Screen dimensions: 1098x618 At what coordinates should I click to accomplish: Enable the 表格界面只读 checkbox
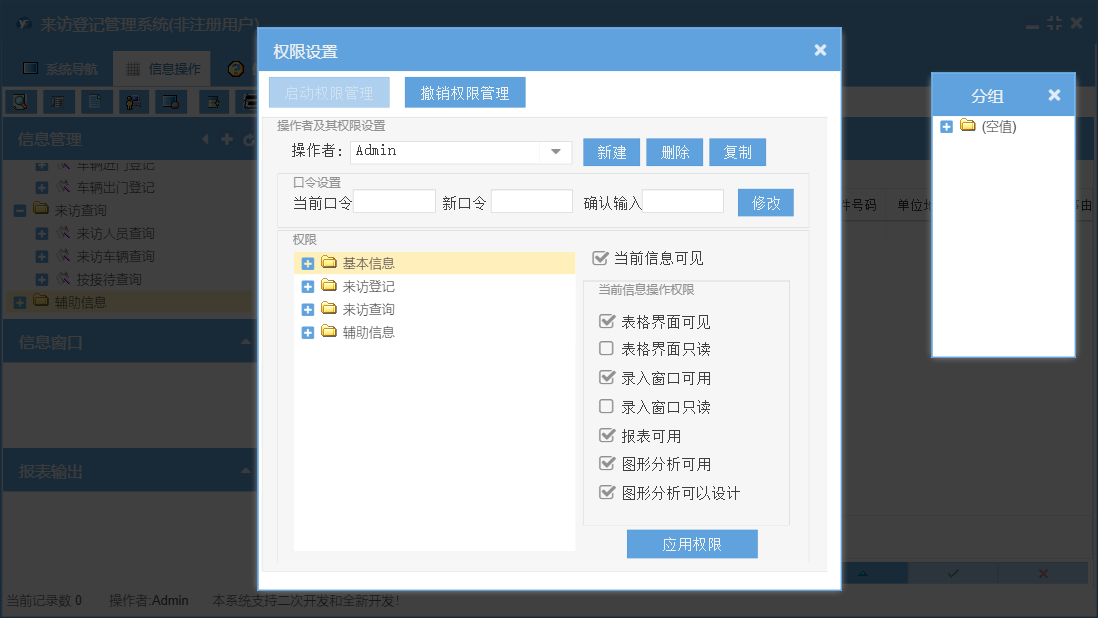pyautogui.click(x=606, y=349)
